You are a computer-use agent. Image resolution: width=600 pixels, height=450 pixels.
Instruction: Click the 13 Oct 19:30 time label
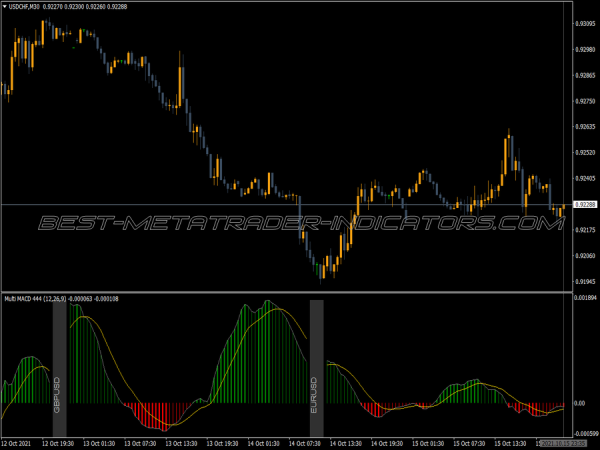223,443
